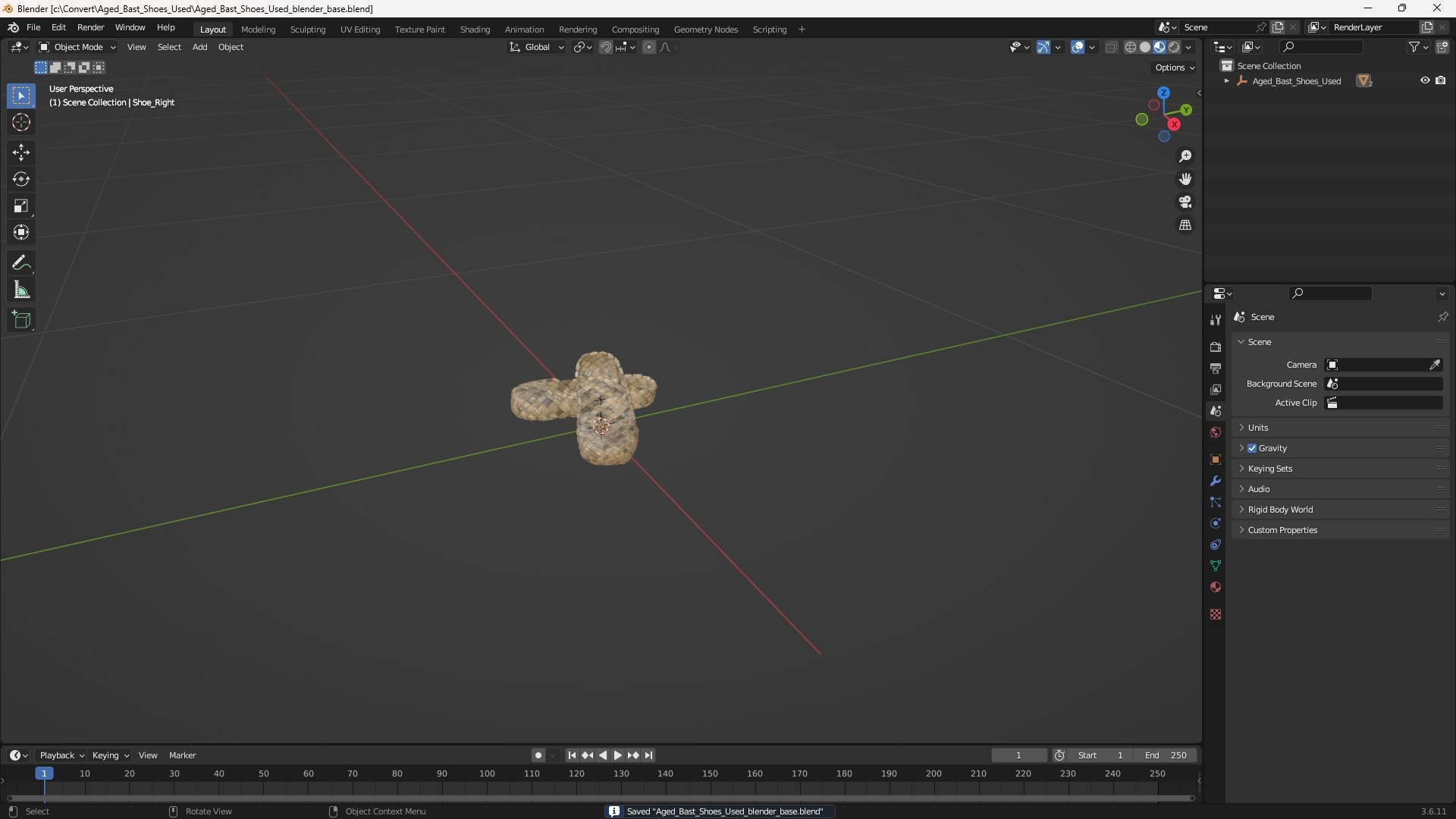Open the Object properties tab
The image size is (1456, 819).
pyautogui.click(x=1216, y=460)
